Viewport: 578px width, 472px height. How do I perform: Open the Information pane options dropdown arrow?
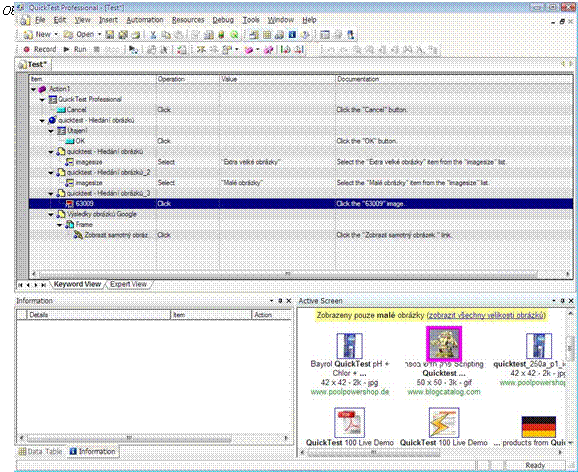[x=272, y=301]
